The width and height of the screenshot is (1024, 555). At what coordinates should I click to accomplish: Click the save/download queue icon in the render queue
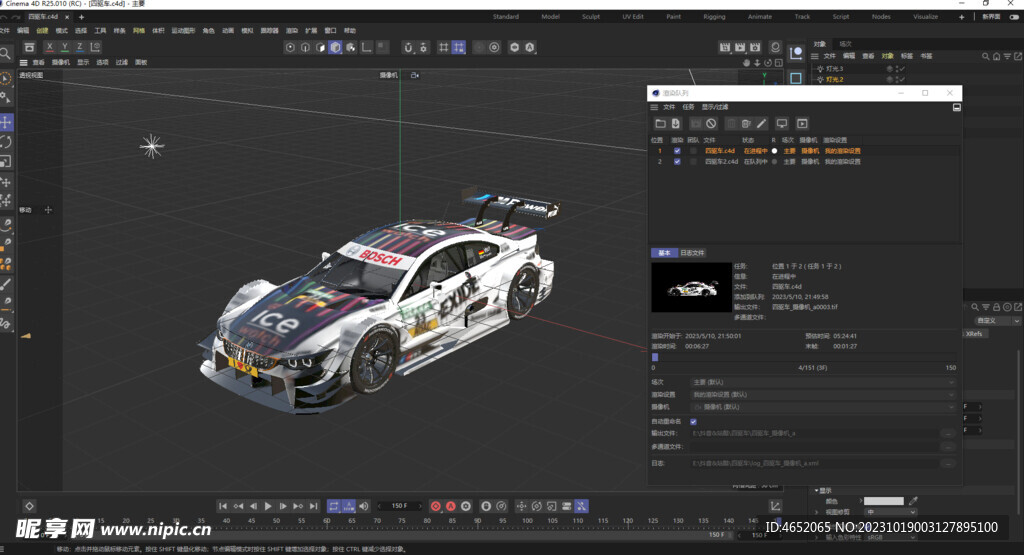[675, 123]
